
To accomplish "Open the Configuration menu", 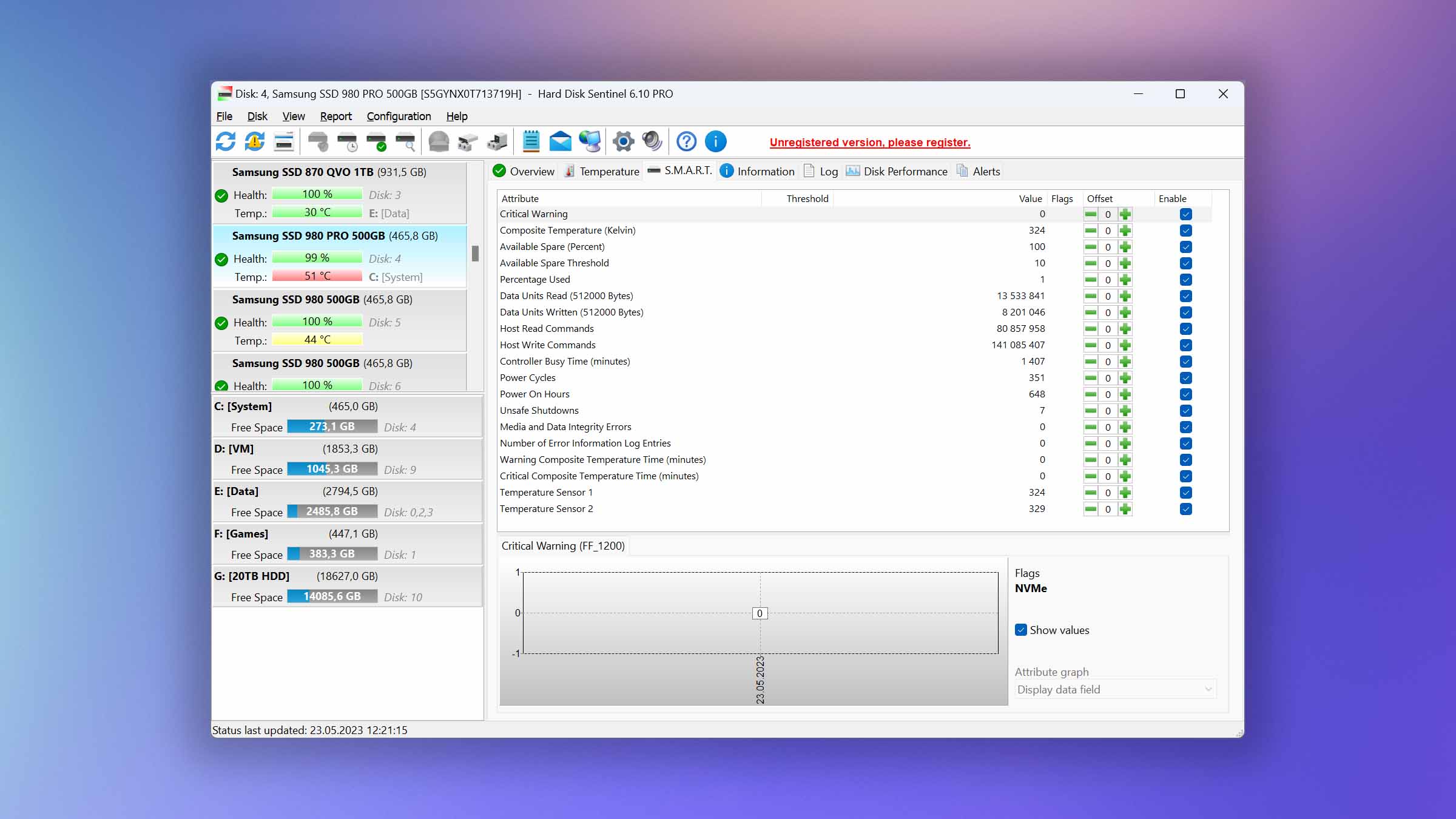I will point(399,116).
